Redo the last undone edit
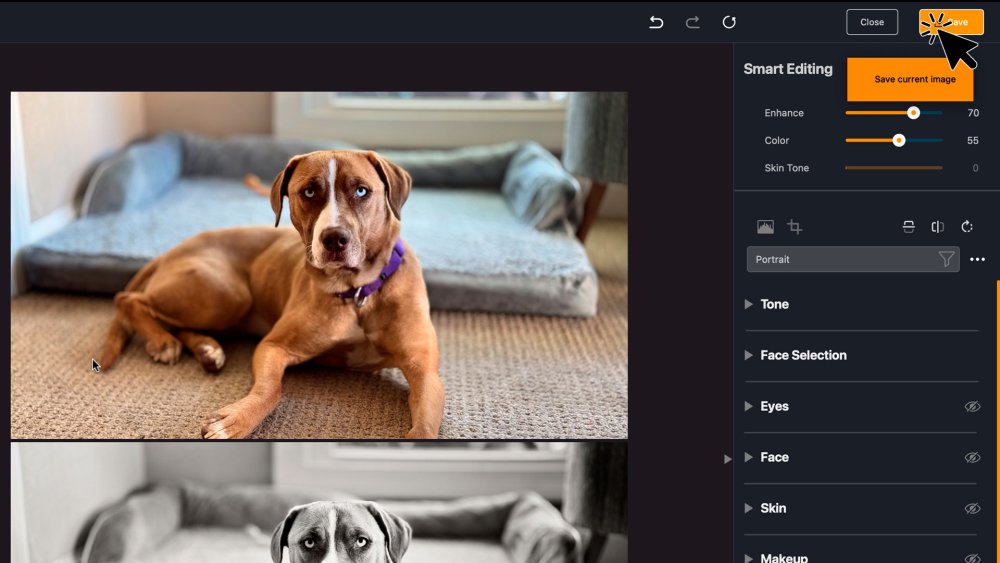 coord(693,22)
